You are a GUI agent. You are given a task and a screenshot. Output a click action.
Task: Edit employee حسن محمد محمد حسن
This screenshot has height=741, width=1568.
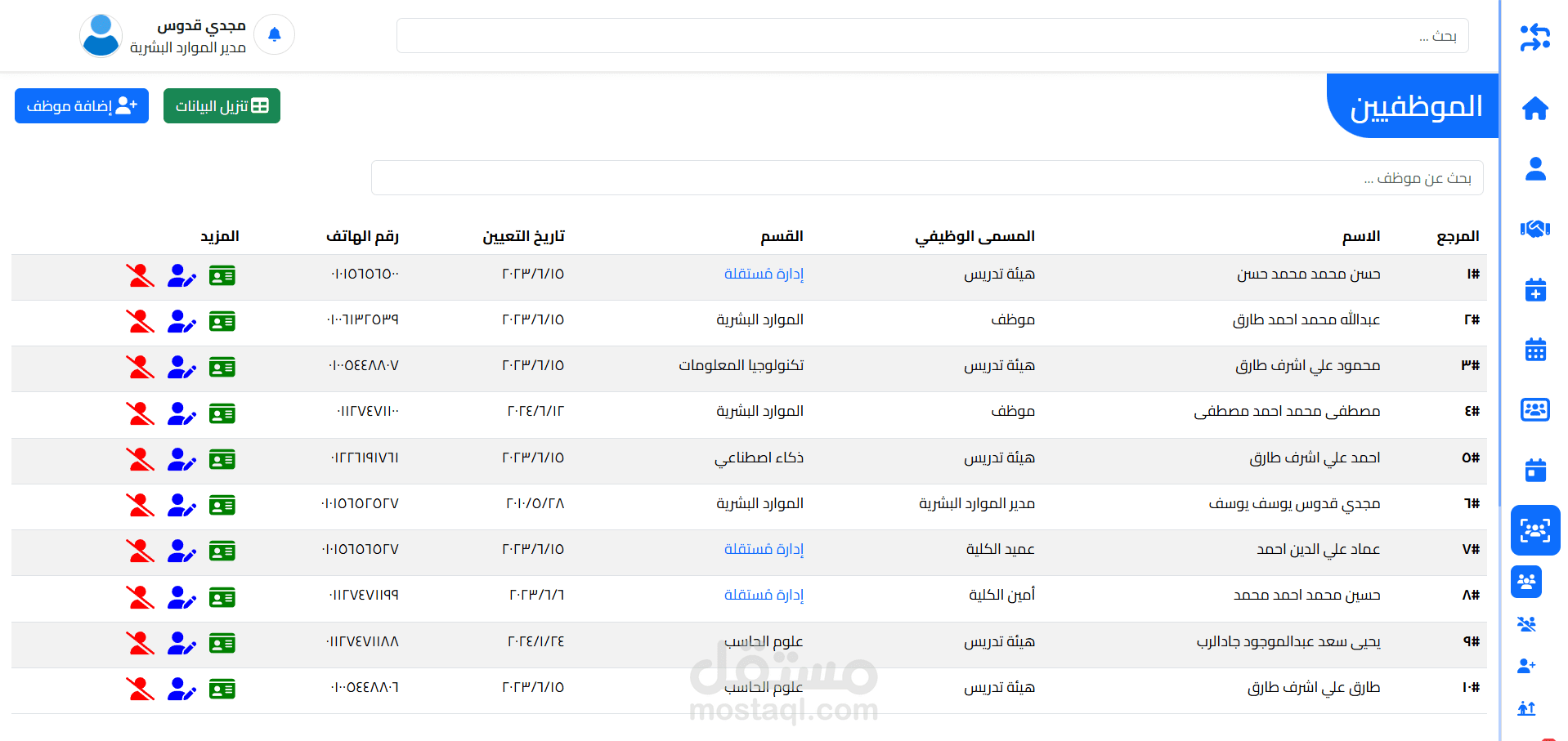(181, 276)
